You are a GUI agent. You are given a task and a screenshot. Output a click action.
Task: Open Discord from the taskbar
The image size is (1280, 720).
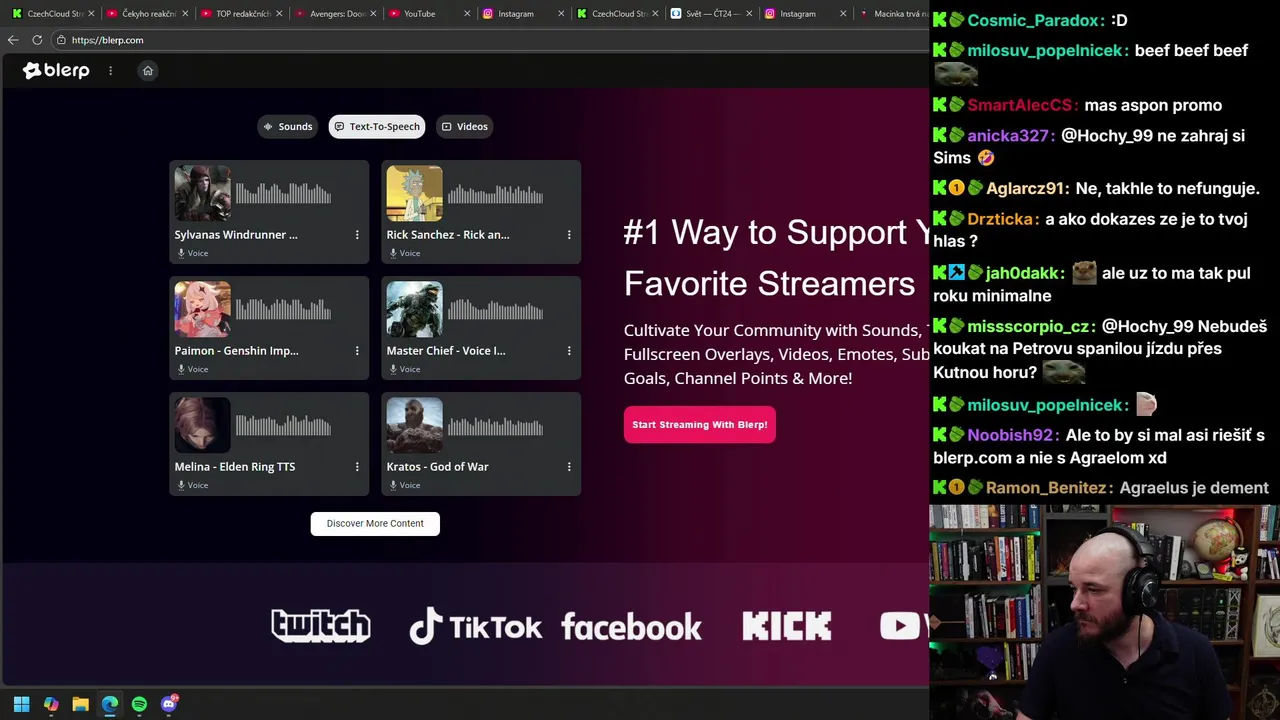(x=169, y=704)
